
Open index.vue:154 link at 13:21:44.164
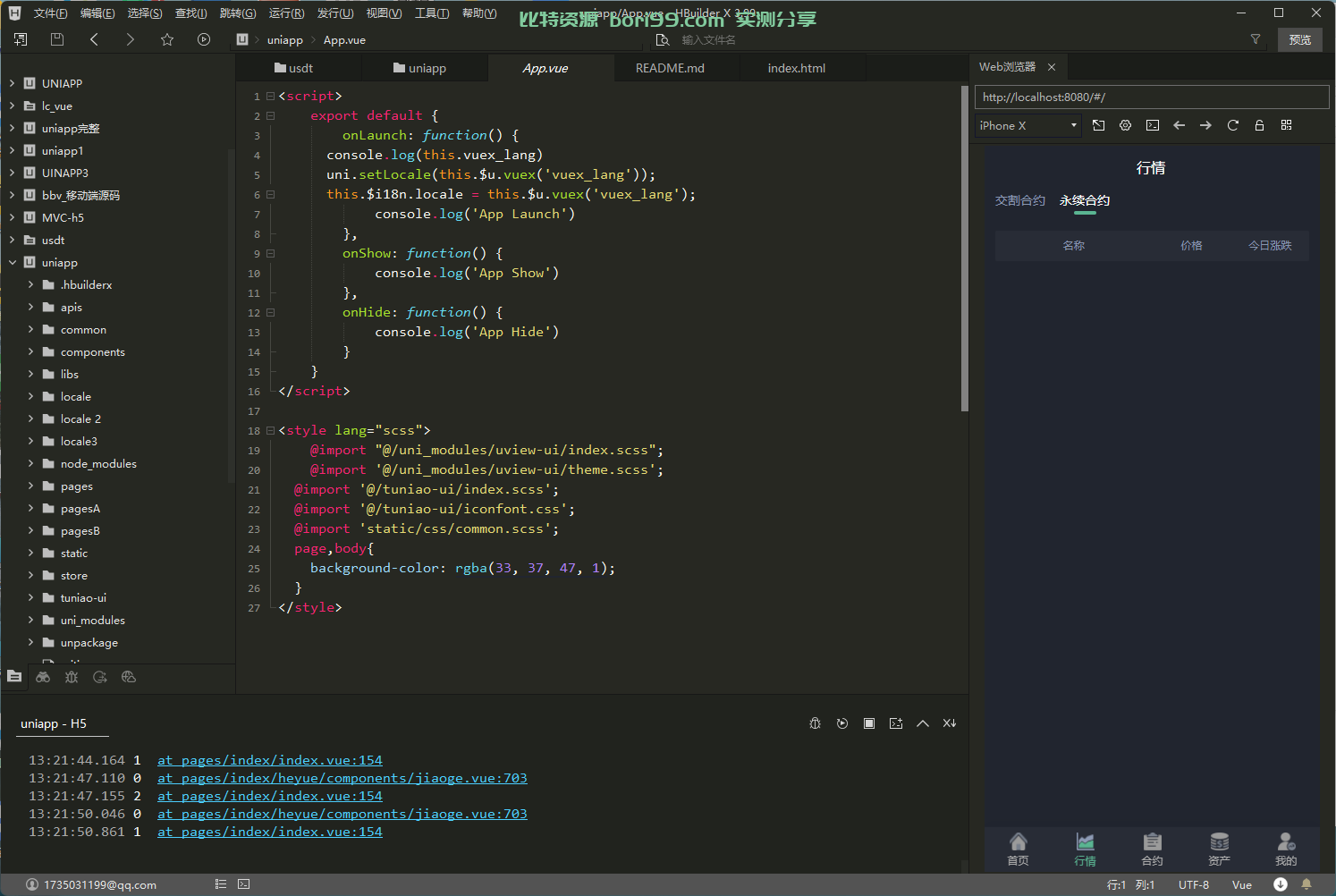coord(270,760)
